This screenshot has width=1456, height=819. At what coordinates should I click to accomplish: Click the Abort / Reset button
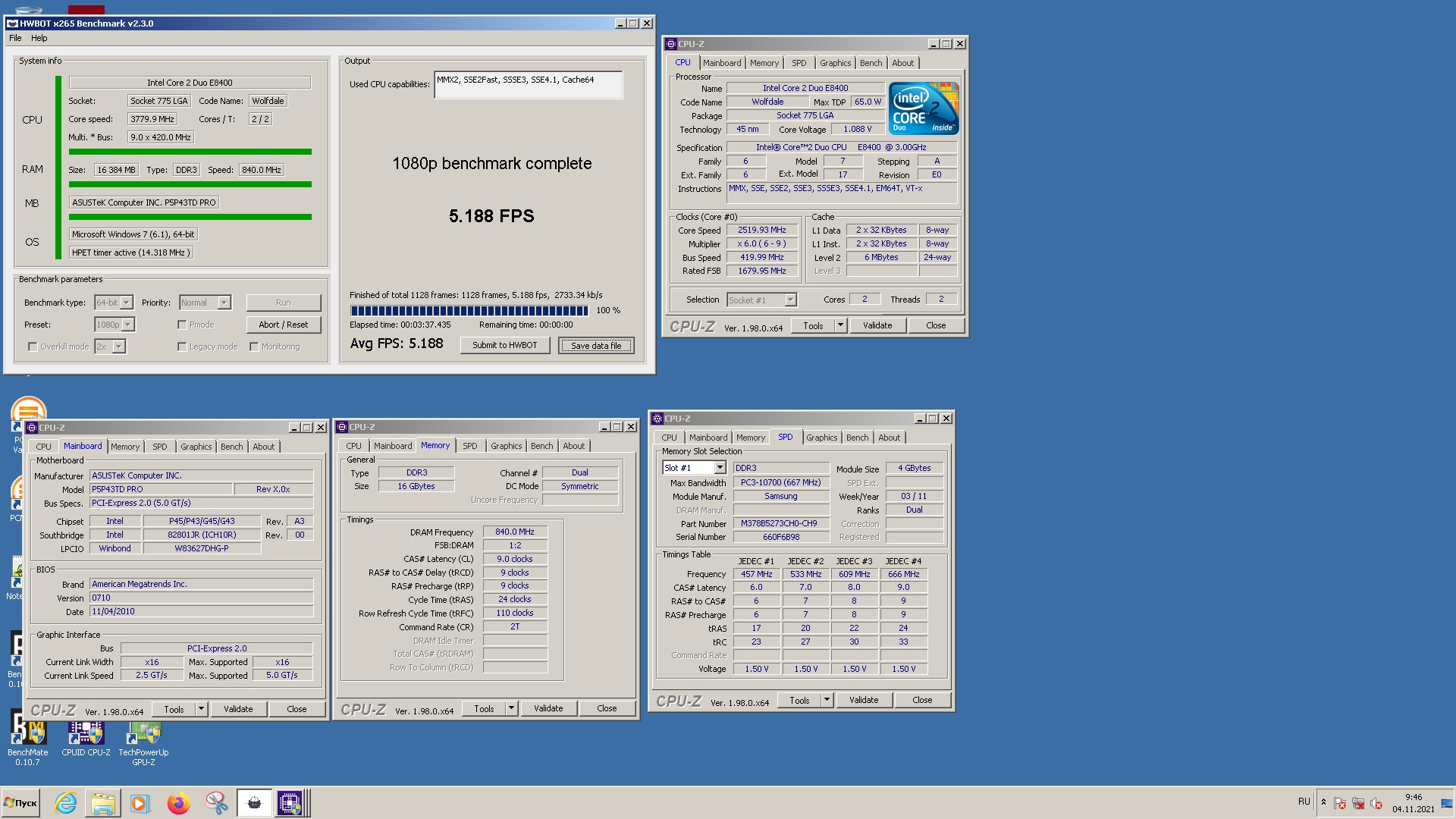pyautogui.click(x=283, y=325)
